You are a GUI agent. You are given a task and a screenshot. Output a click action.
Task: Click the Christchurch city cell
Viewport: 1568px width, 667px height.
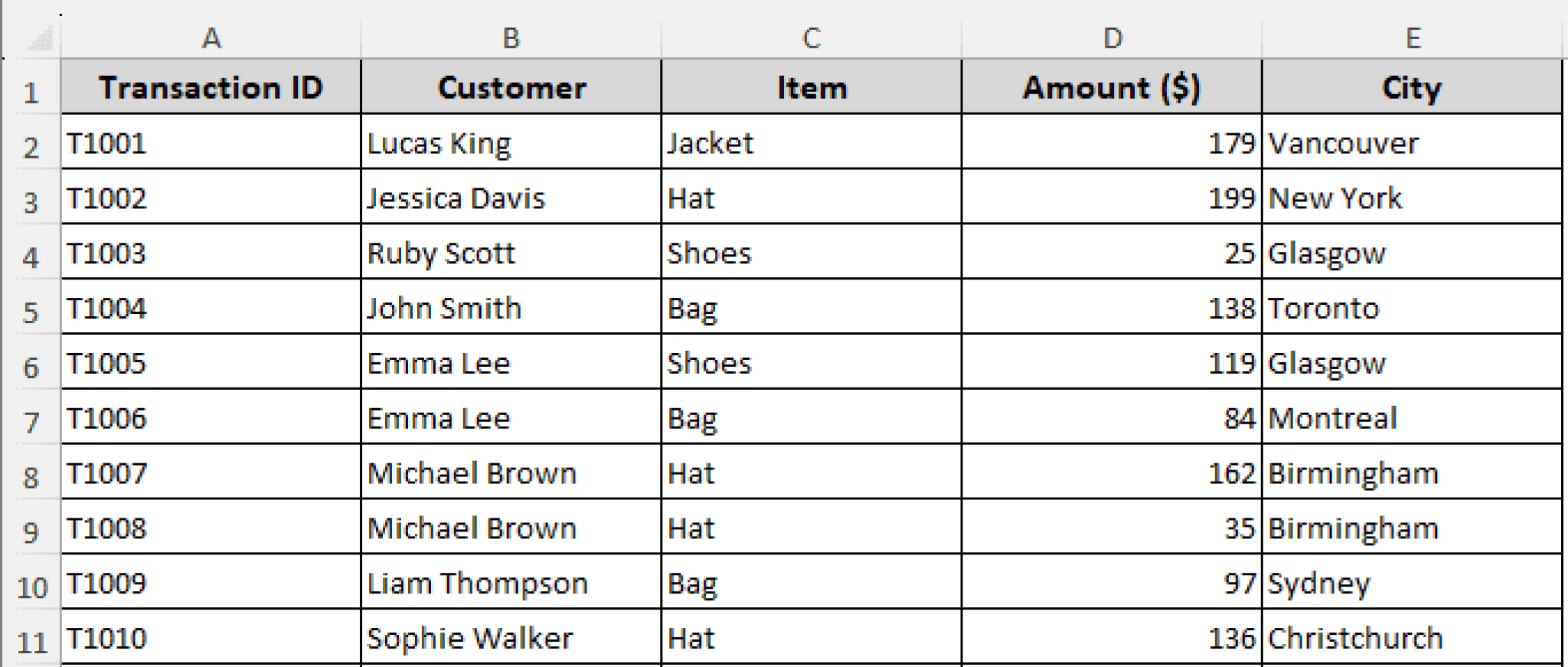click(x=1411, y=637)
